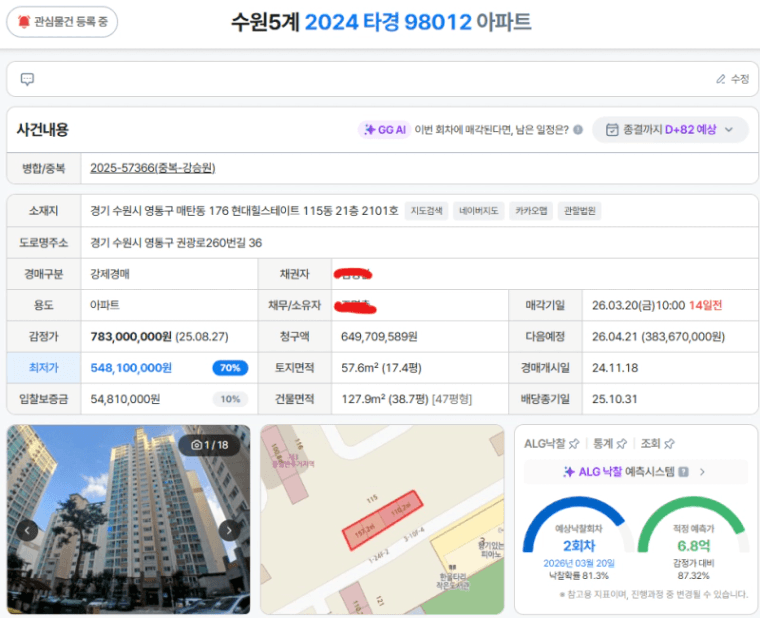
Task: Show previous property photo with left arrow
Action: [x=28, y=530]
